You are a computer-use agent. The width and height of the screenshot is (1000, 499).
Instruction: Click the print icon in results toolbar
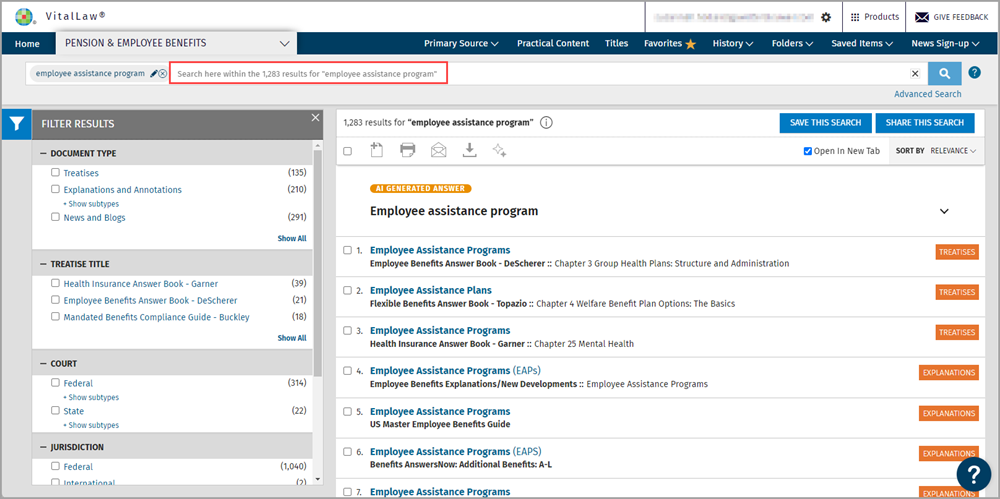408,151
